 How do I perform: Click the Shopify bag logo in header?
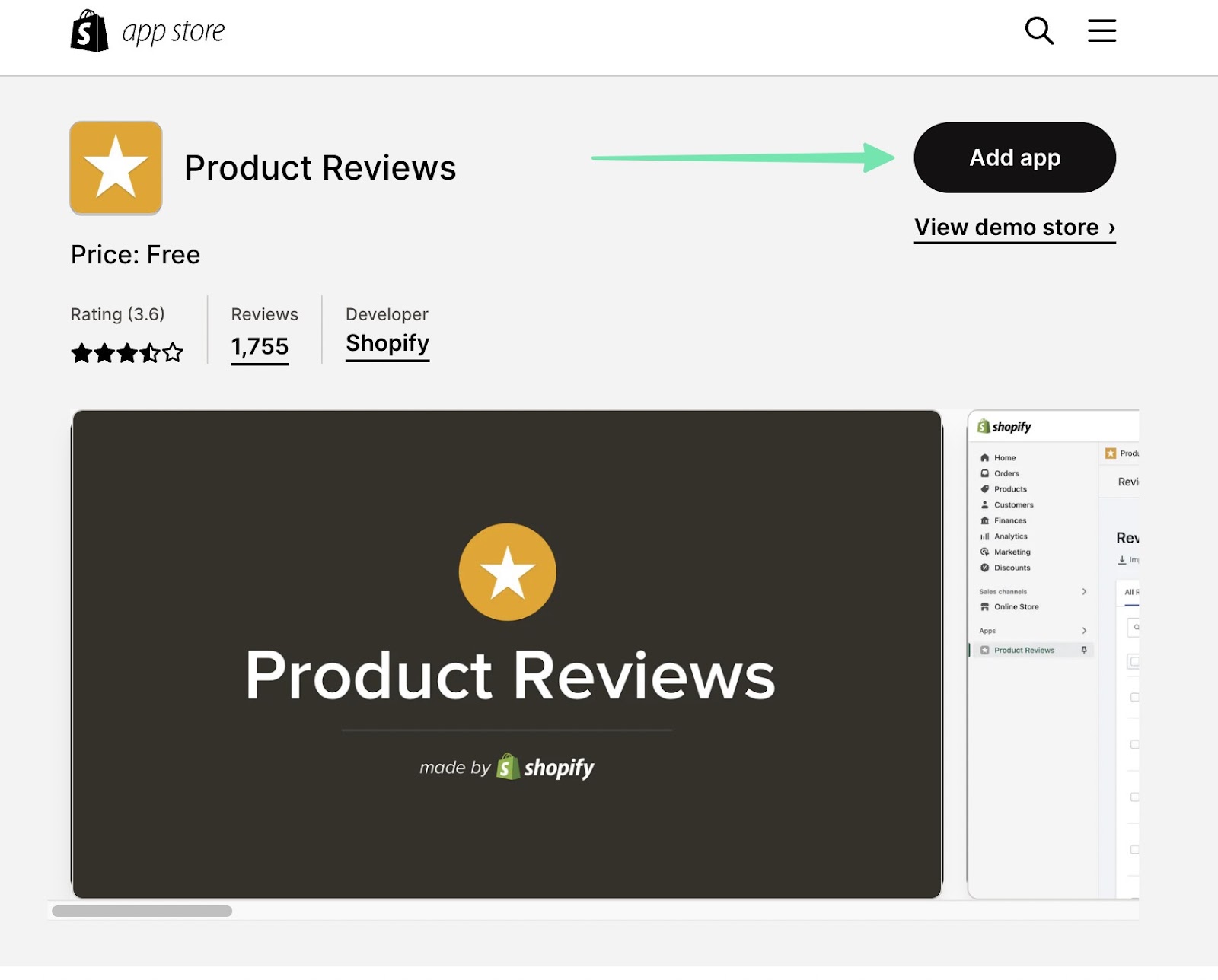[x=90, y=31]
